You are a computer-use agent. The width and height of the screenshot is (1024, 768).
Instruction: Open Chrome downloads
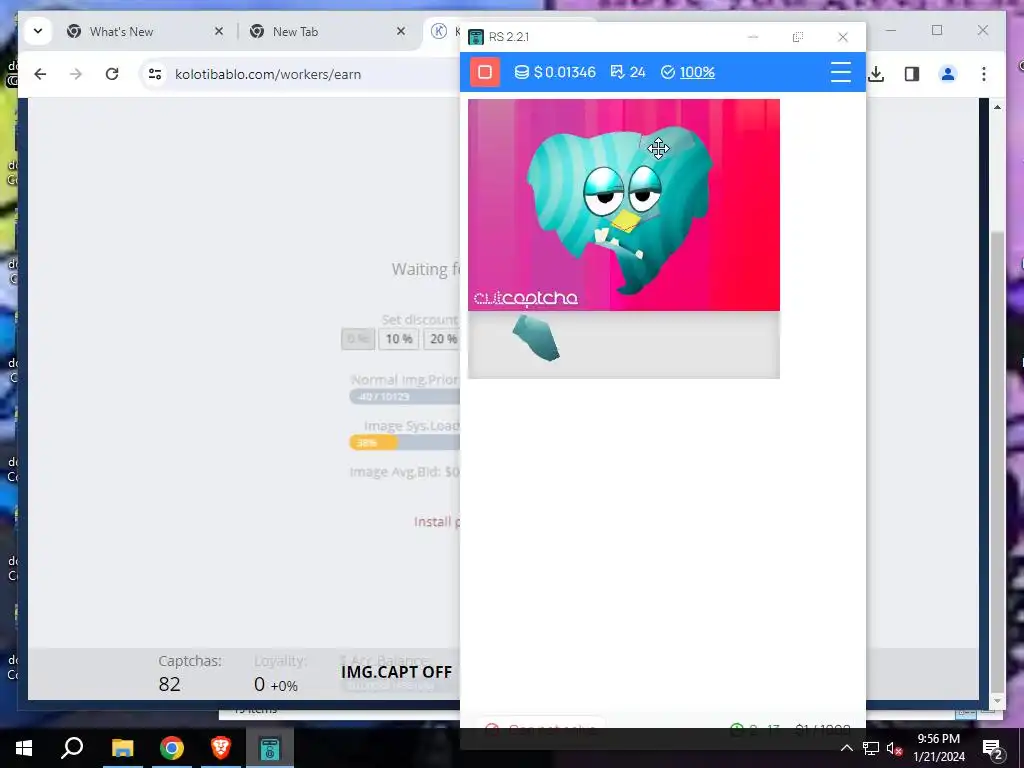pos(876,74)
